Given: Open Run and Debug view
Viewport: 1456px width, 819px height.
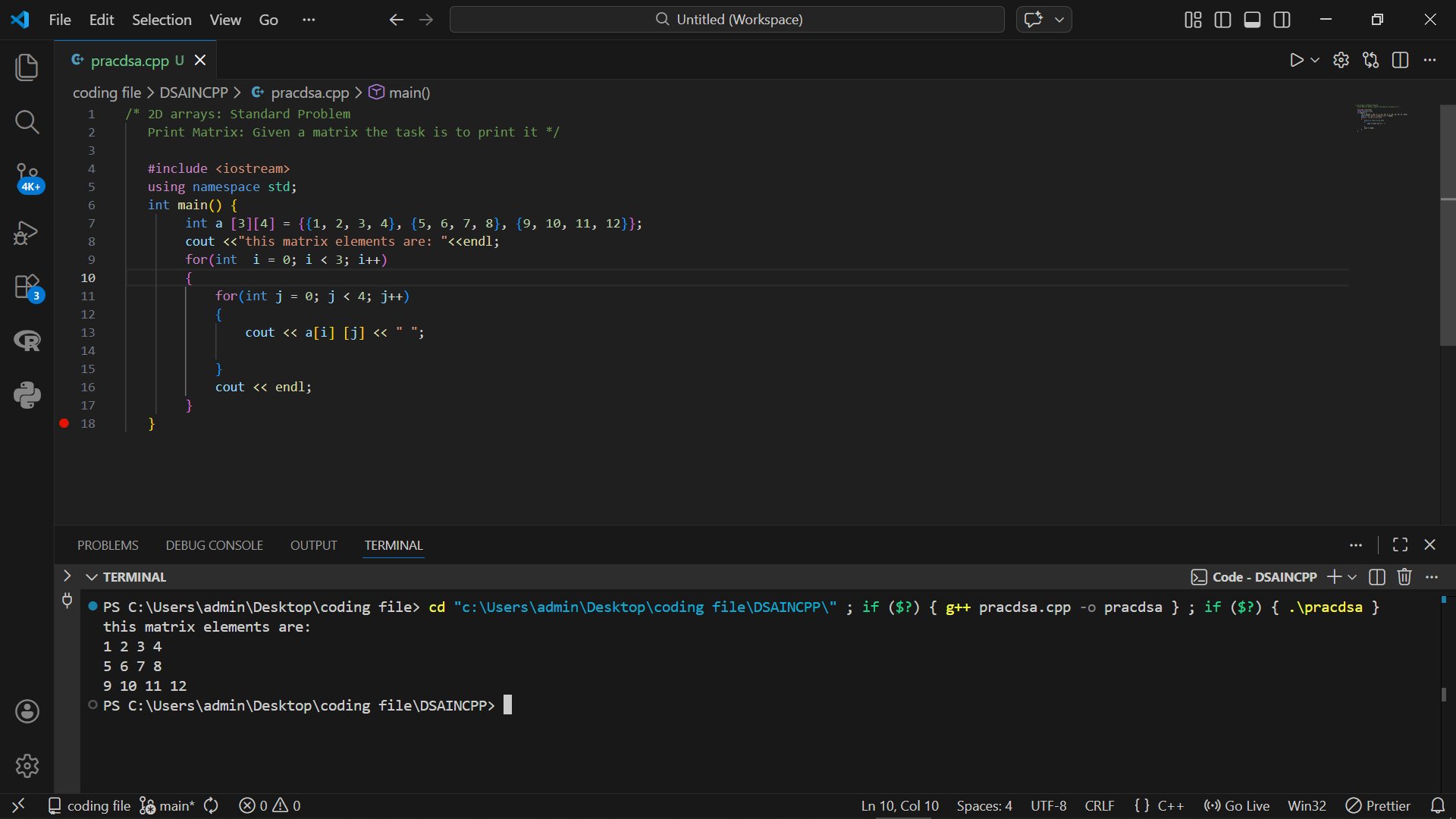Looking at the screenshot, I should [27, 233].
